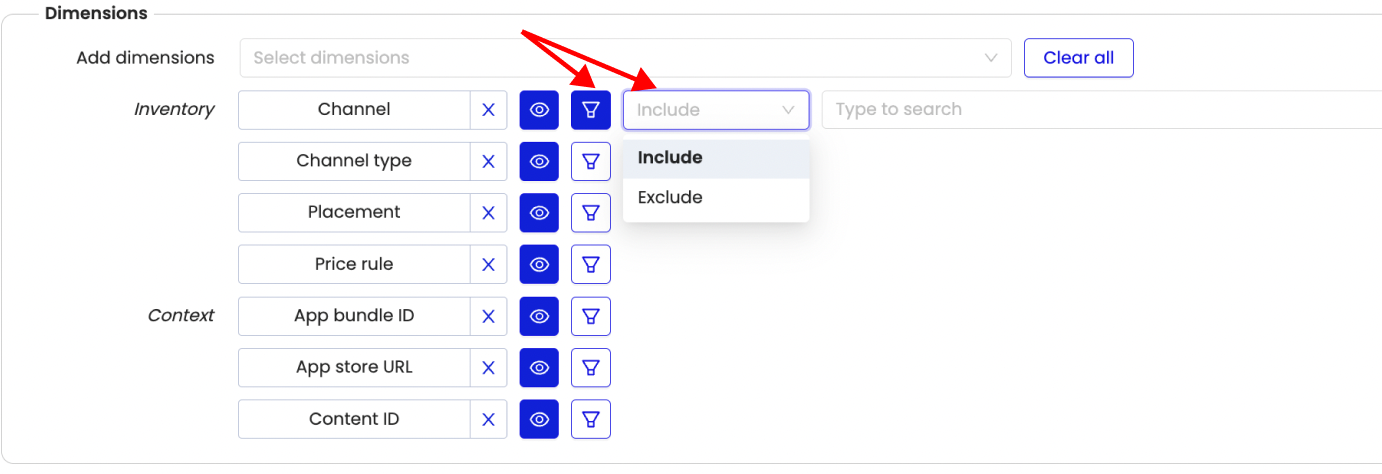Click the Clear all button
Image resolution: width=1382 pixels, height=474 pixels.
[1078, 58]
